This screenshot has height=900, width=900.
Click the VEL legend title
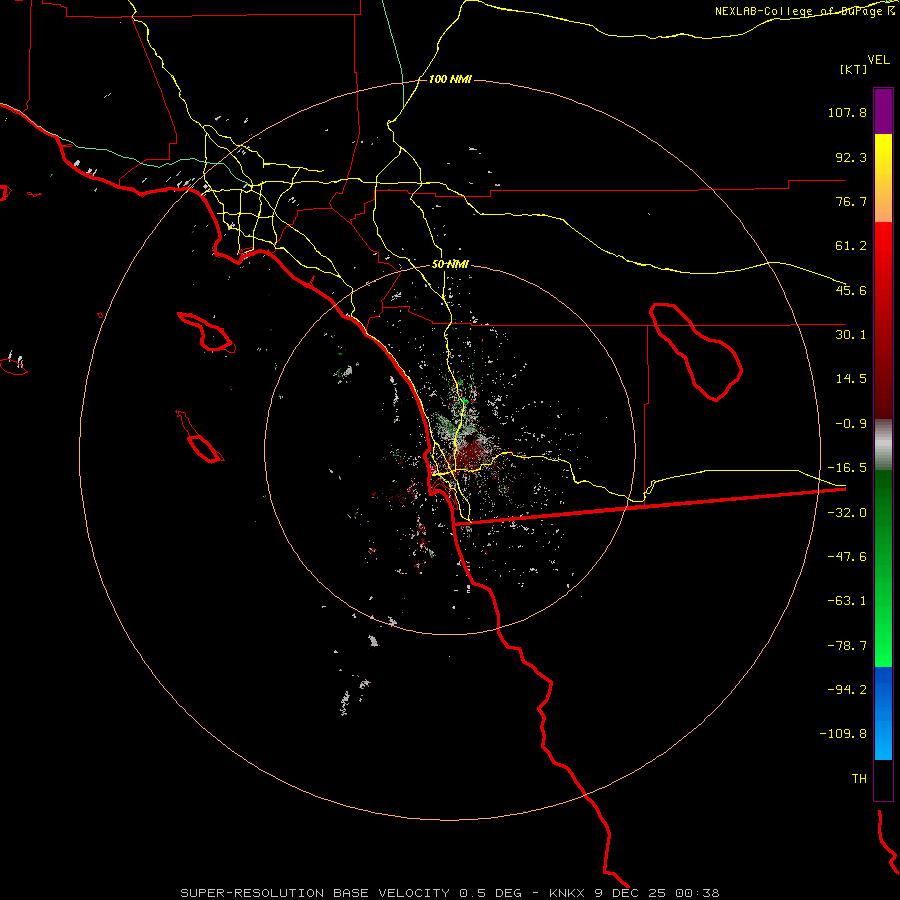click(x=878, y=60)
